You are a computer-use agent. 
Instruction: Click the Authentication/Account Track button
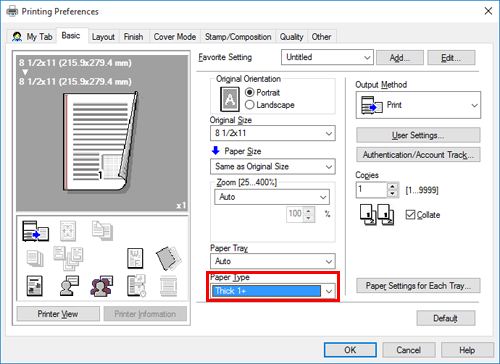click(418, 155)
